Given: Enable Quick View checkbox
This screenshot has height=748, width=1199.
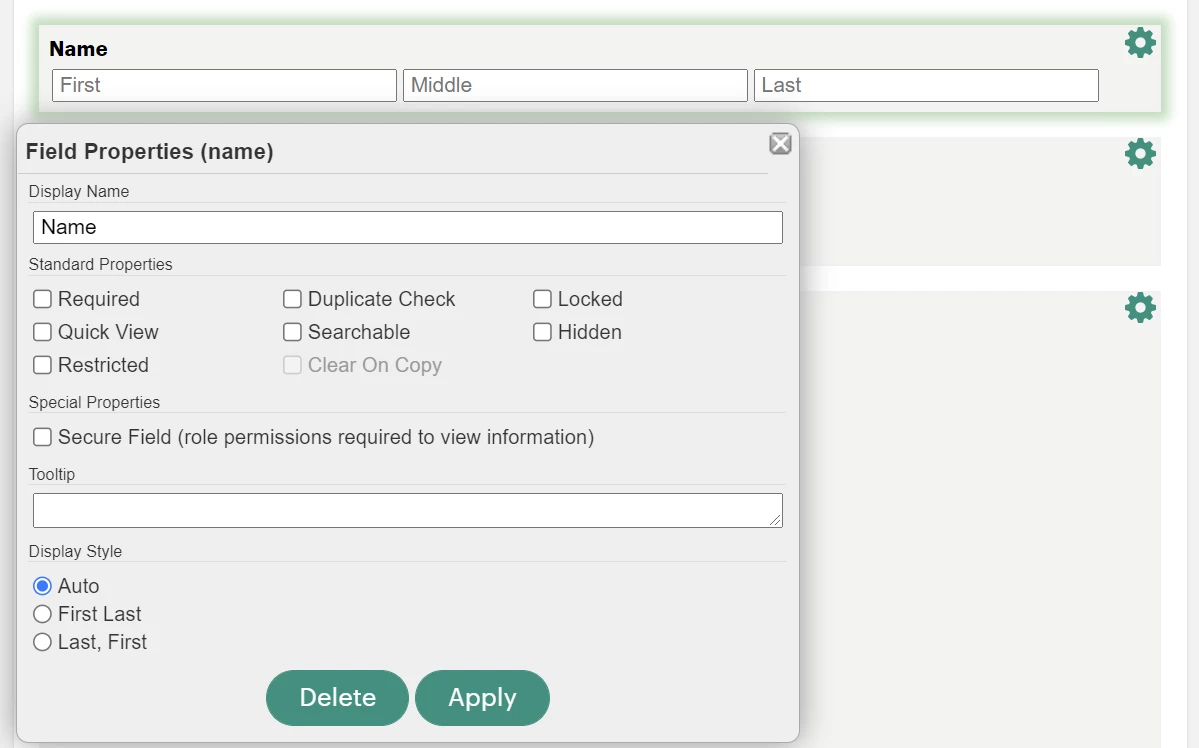Looking at the screenshot, I should tap(42, 332).
